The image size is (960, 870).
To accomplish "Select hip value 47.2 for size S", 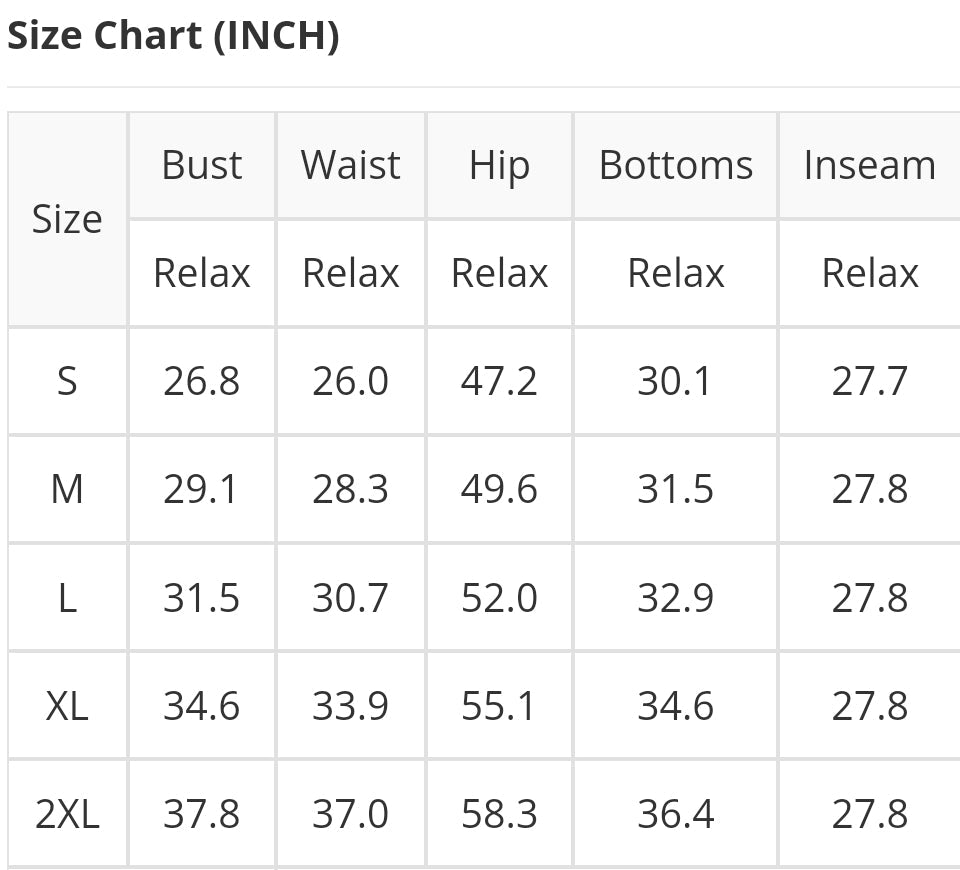I will (x=499, y=381).
